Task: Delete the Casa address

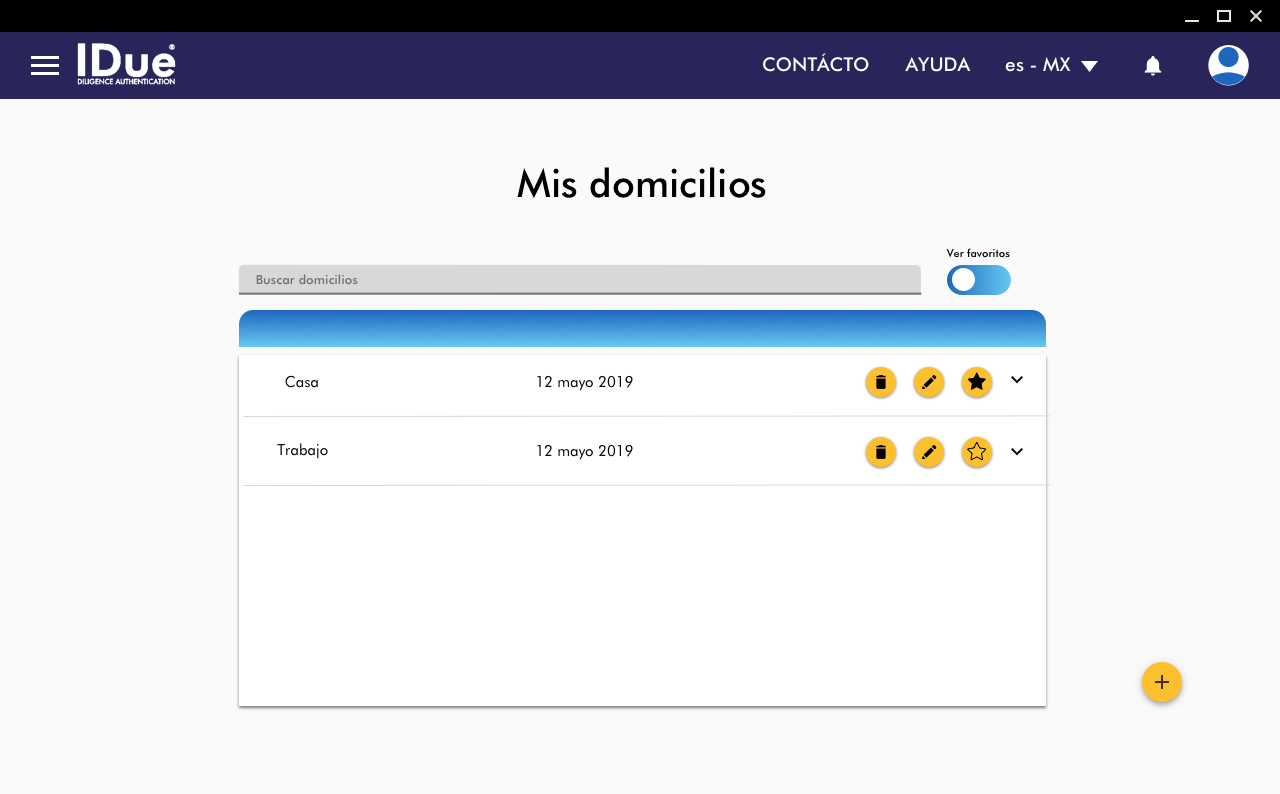Action: coord(881,382)
